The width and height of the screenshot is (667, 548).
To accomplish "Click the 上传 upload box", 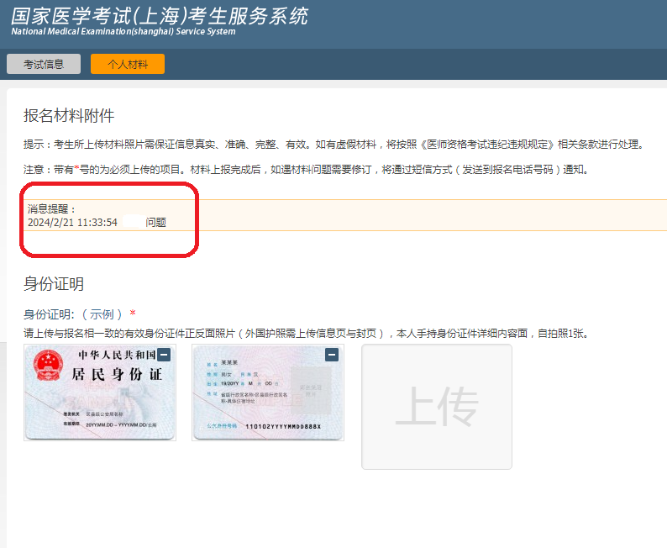I will tap(436, 407).
